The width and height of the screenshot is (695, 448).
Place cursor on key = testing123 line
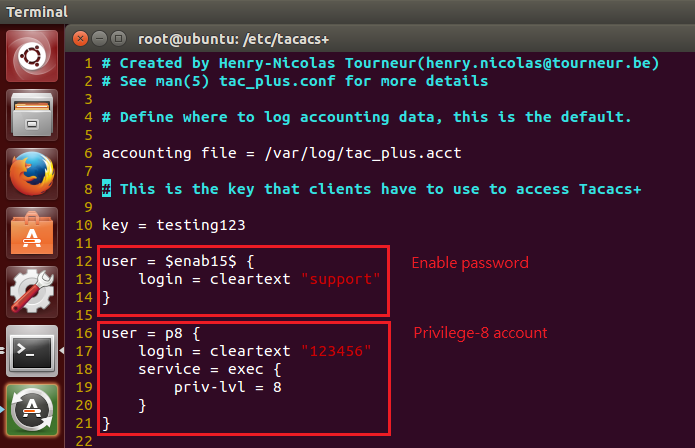(x=174, y=225)
